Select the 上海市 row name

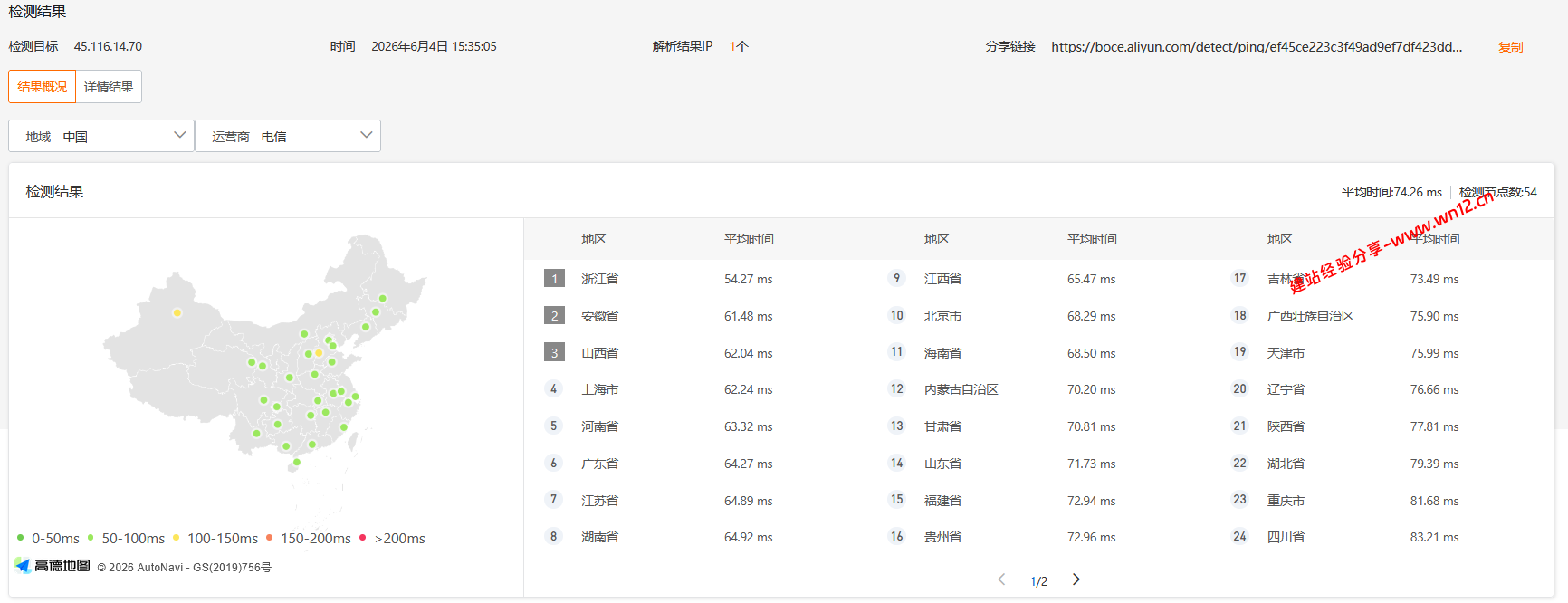tap(599, 389)
